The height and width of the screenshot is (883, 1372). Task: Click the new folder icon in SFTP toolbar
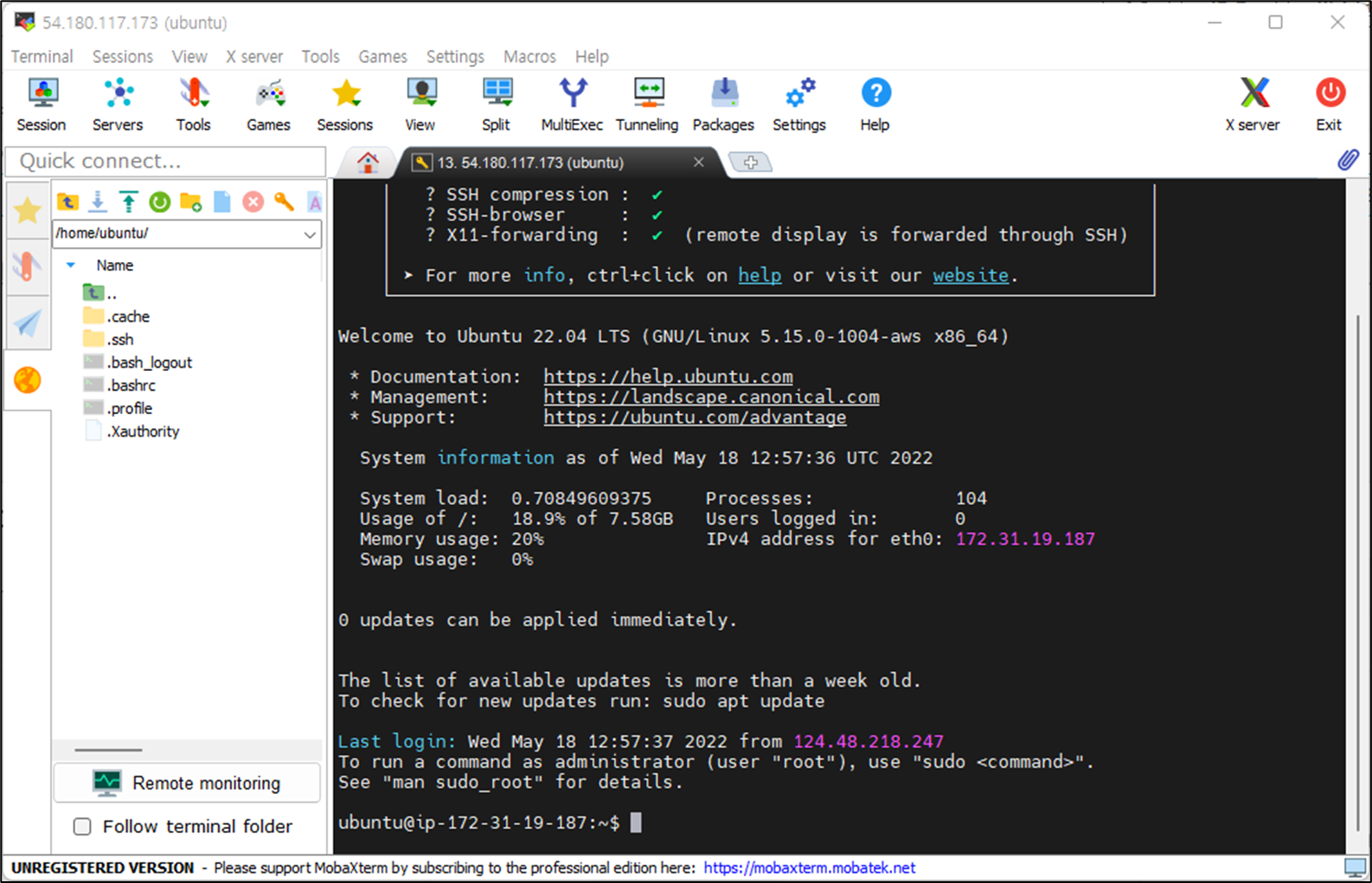[191, 202]
